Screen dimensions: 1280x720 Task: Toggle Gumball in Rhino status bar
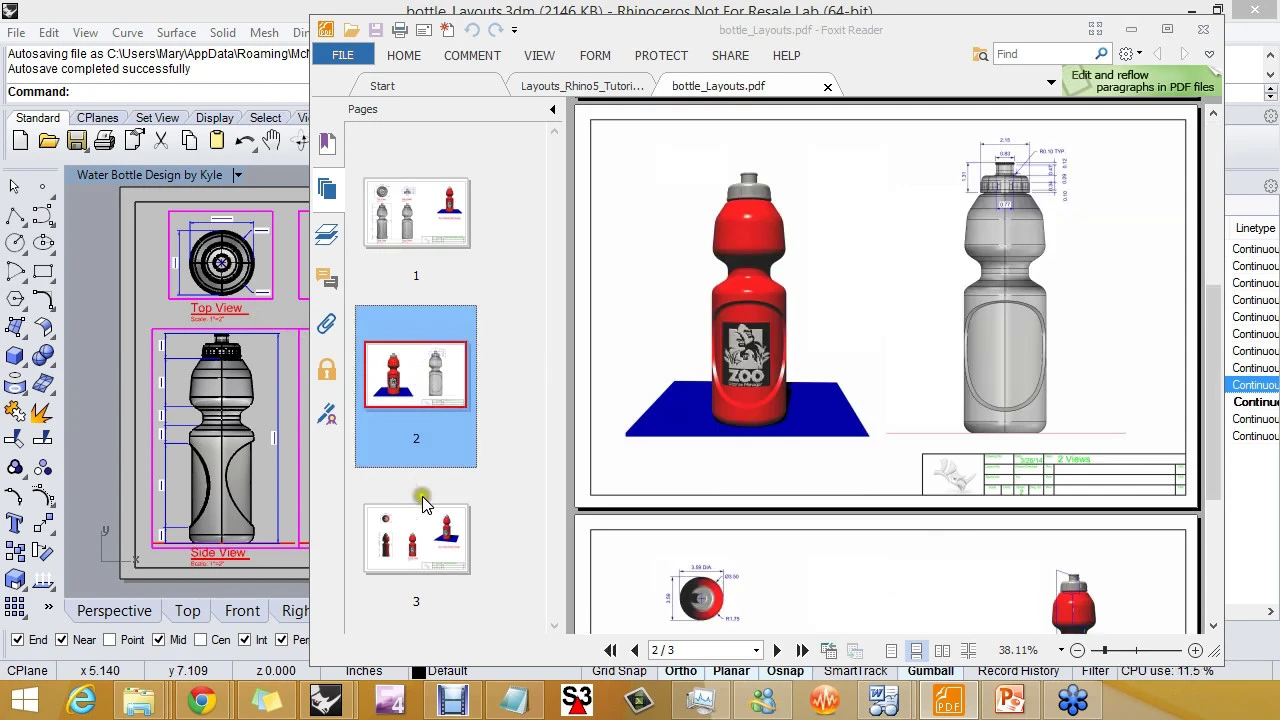(x=930, y=671)
